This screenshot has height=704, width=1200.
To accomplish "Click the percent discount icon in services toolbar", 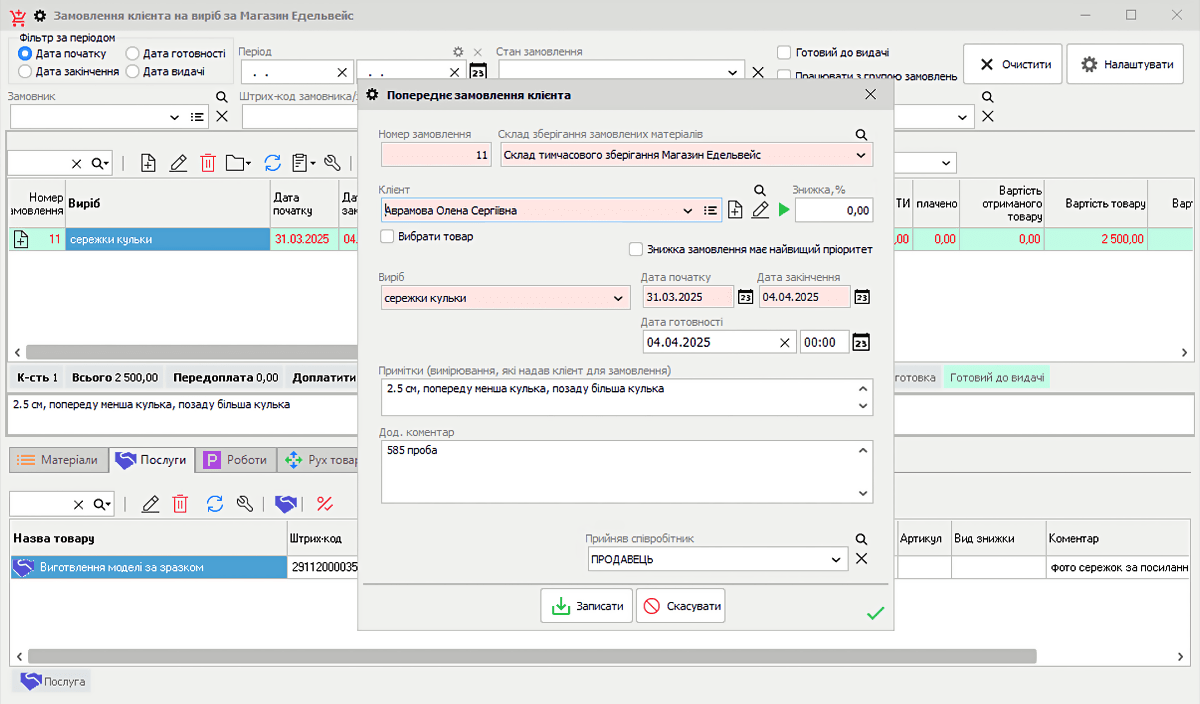I will coord(324,504).
